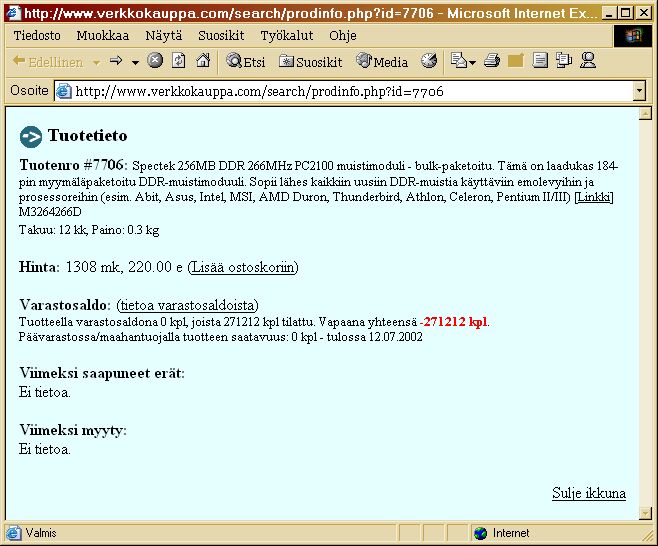Click the page icon in address bar
Image resolution: width=658 pixels, height=546 pixels.
64,91
